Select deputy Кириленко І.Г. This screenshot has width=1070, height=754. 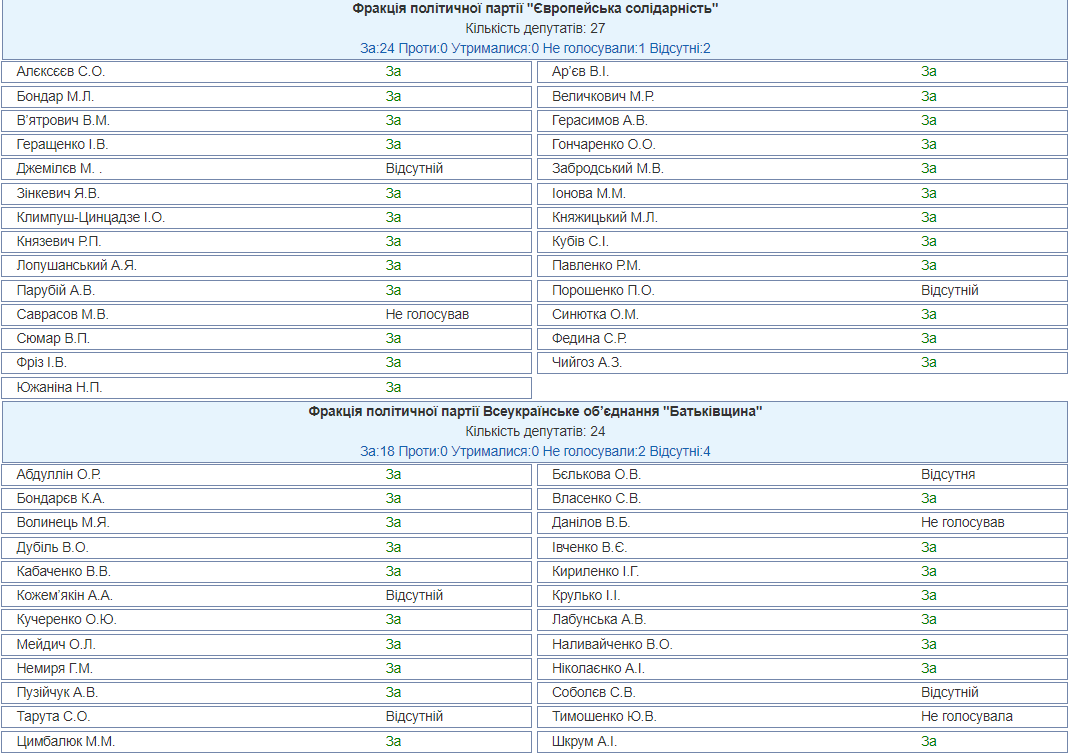click(596, 571)
